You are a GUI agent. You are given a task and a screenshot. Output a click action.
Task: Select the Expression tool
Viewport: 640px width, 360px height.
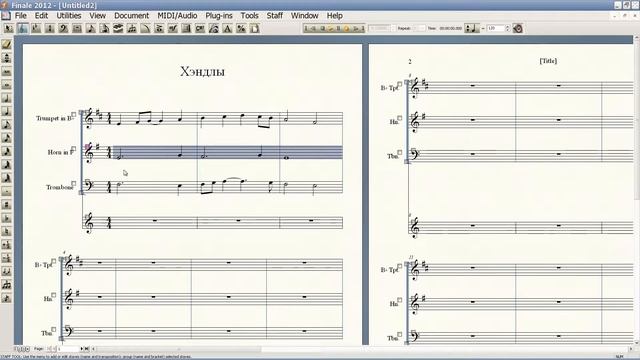pos(173,29)
